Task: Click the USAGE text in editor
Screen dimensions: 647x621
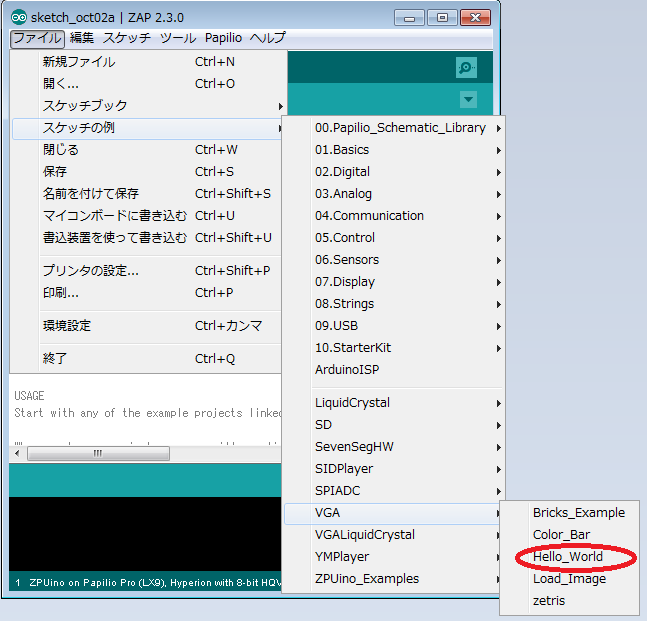Action: 29,396
